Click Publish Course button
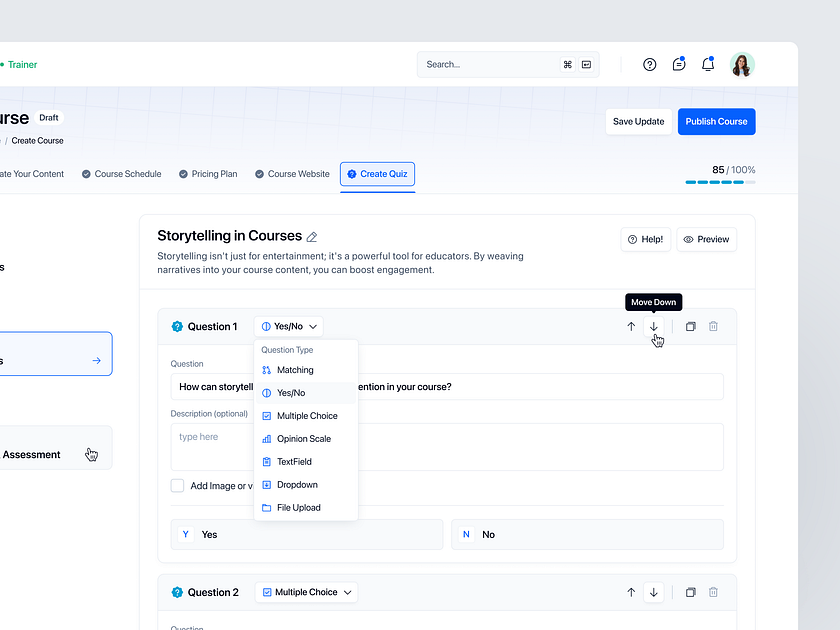Screen dimensions: 840x630 tap(716, 122)
